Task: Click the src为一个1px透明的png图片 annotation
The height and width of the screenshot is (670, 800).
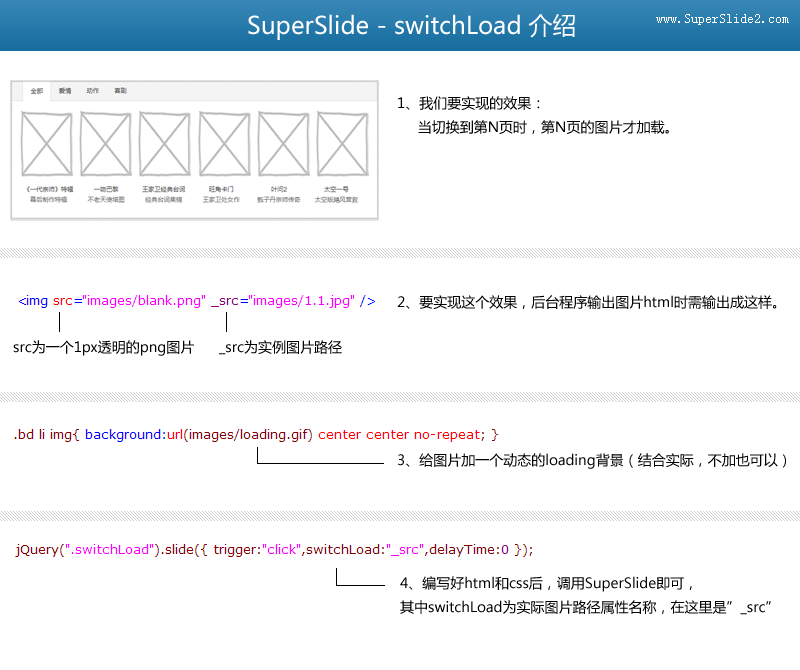Action: [104, 348]
